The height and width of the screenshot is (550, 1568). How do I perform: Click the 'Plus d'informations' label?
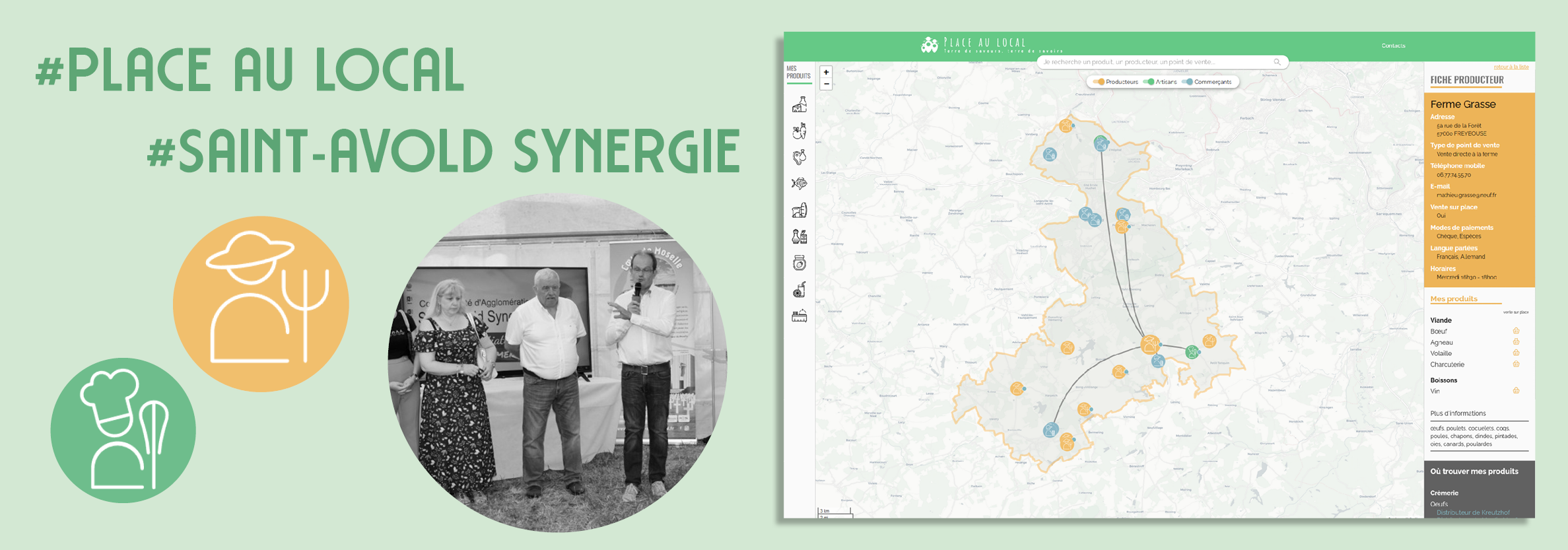tap(1458, 413)
